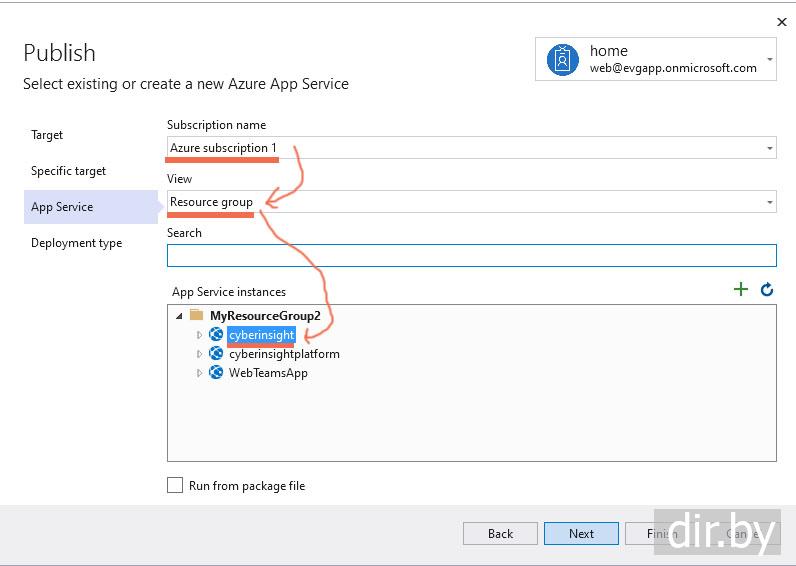The height and width of the screenshot is (566, 796).
Task: Click the cyberinsightplatform globe icon
Action: 216,354
